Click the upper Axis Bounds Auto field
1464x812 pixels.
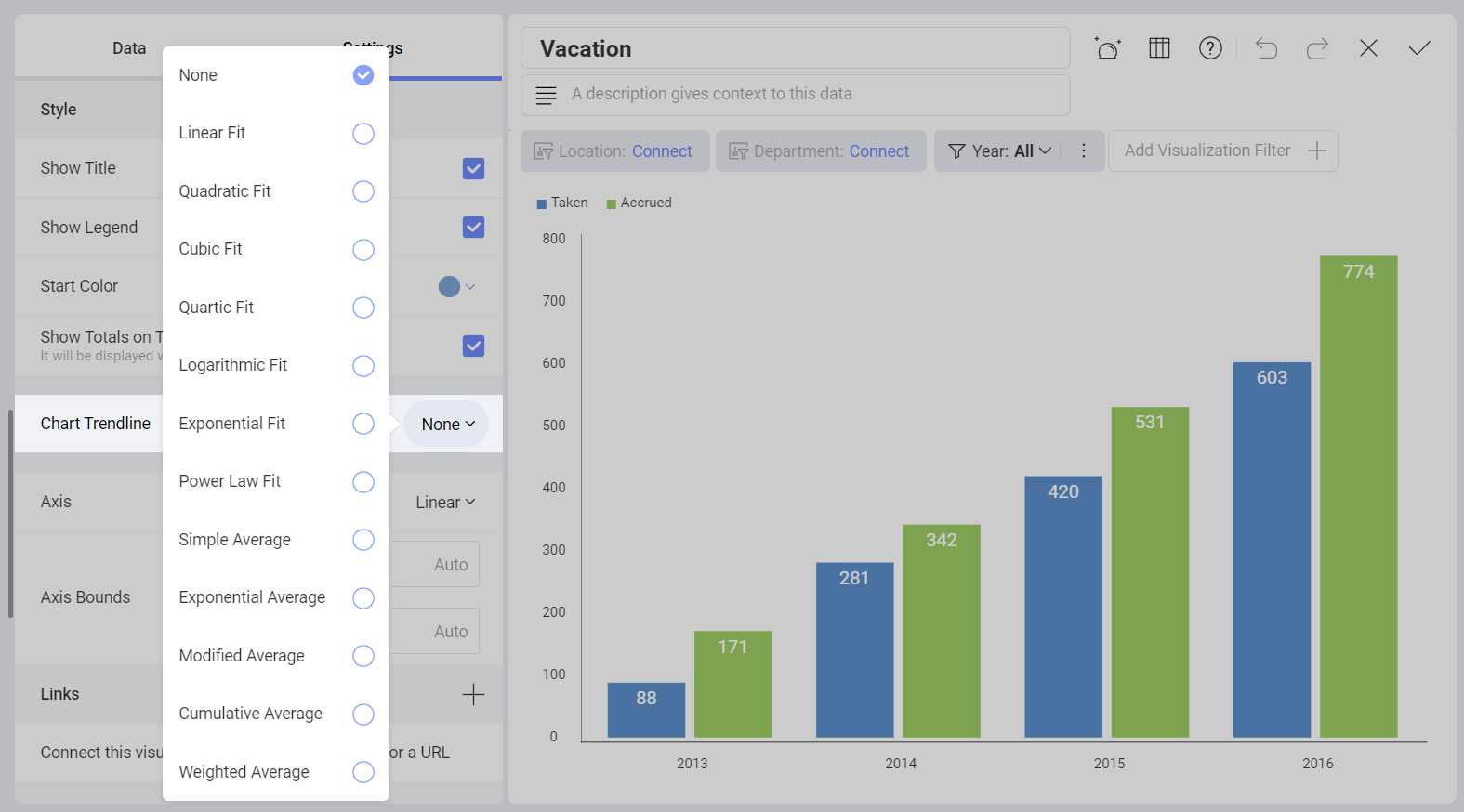tap(435, 564)
